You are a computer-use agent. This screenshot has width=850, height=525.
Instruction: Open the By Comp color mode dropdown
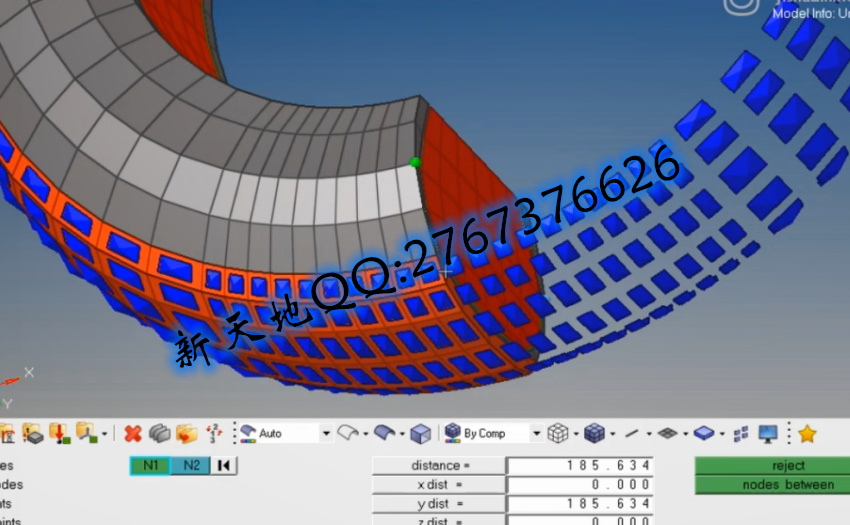point(536,433)
